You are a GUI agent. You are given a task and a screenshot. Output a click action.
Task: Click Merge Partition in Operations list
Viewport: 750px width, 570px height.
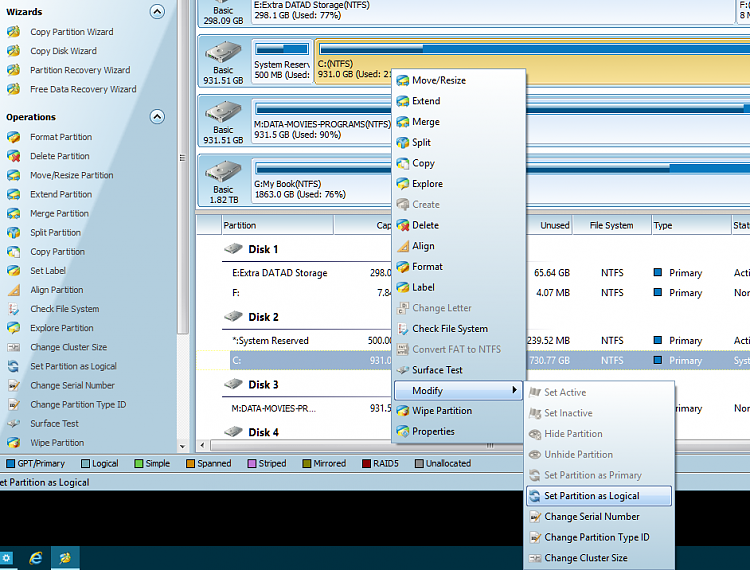point(59,213)
